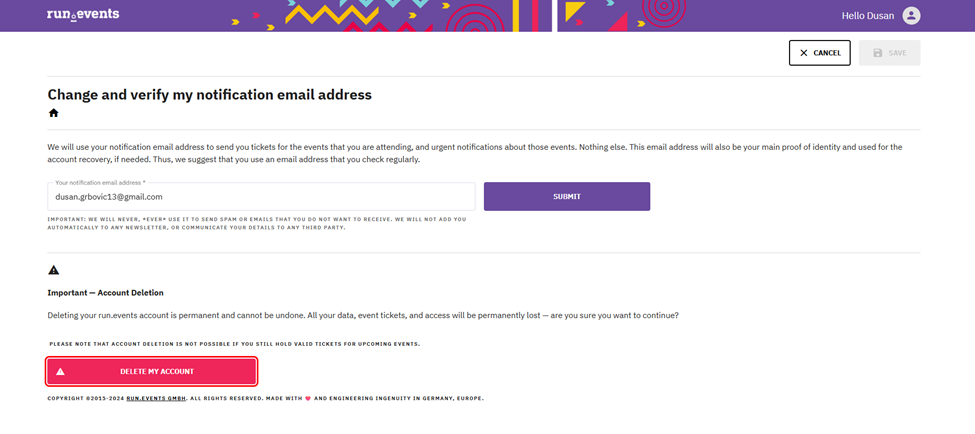This screenshot has height=434, width=975.
Task: Click the X icon on Cancel button
Action: pos(804,53)
